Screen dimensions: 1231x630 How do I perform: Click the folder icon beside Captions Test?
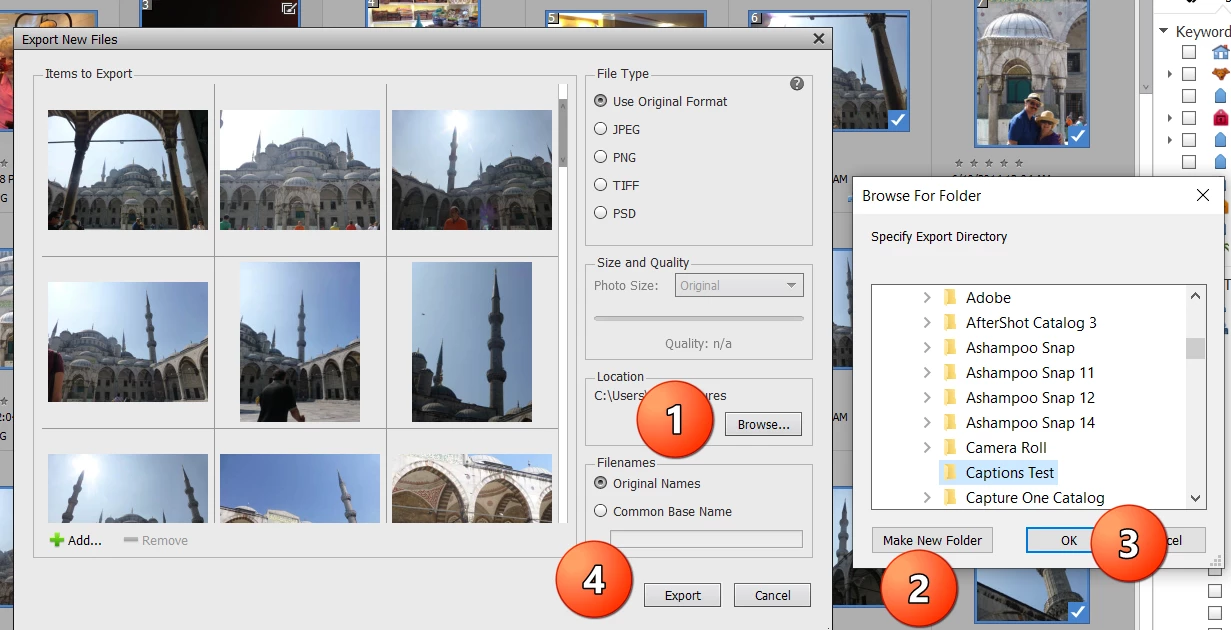click(951, 472)
